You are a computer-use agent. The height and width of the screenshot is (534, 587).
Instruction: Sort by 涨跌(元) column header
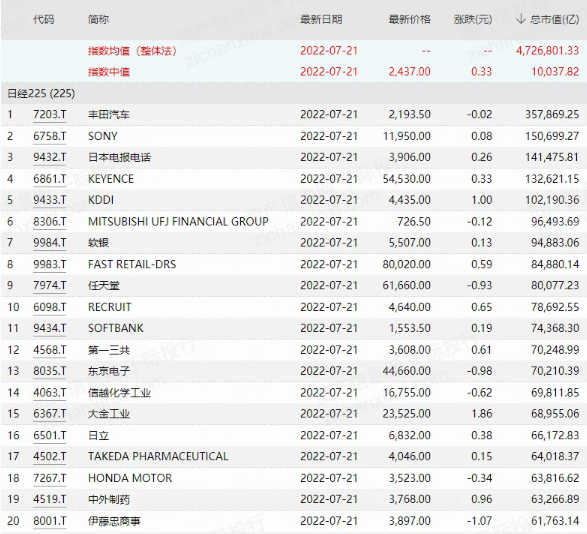pos(473,19)
